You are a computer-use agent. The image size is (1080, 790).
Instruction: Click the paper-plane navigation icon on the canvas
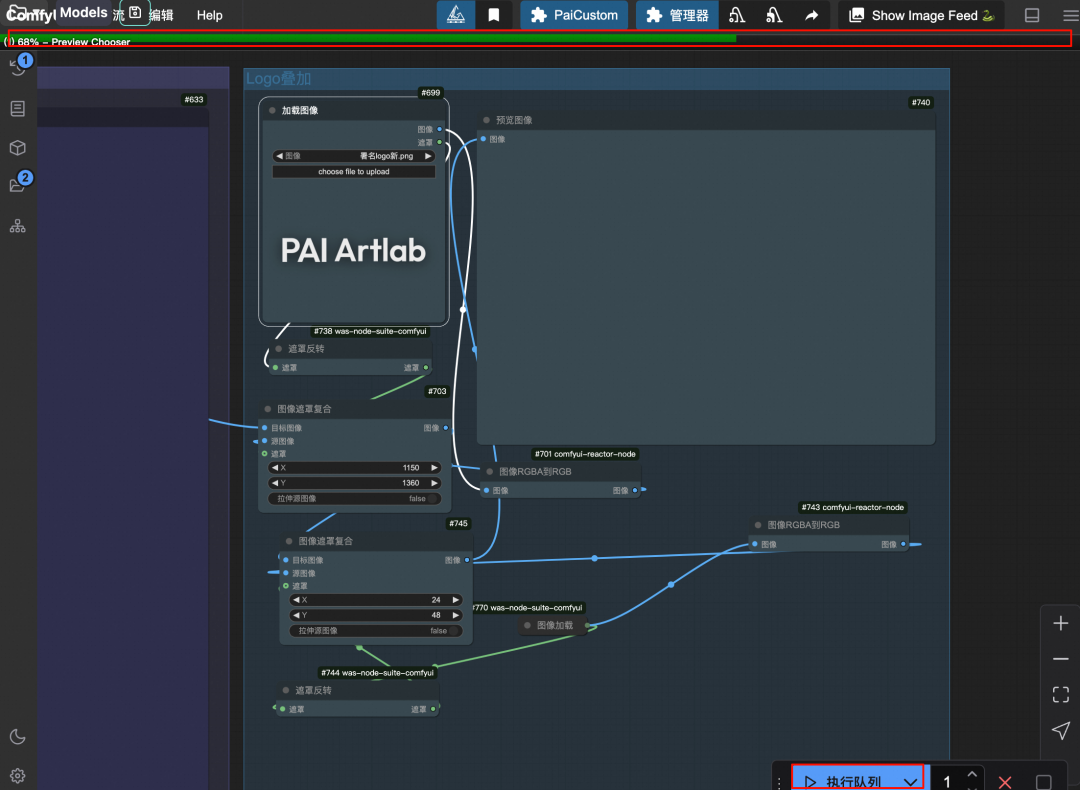1061,730
